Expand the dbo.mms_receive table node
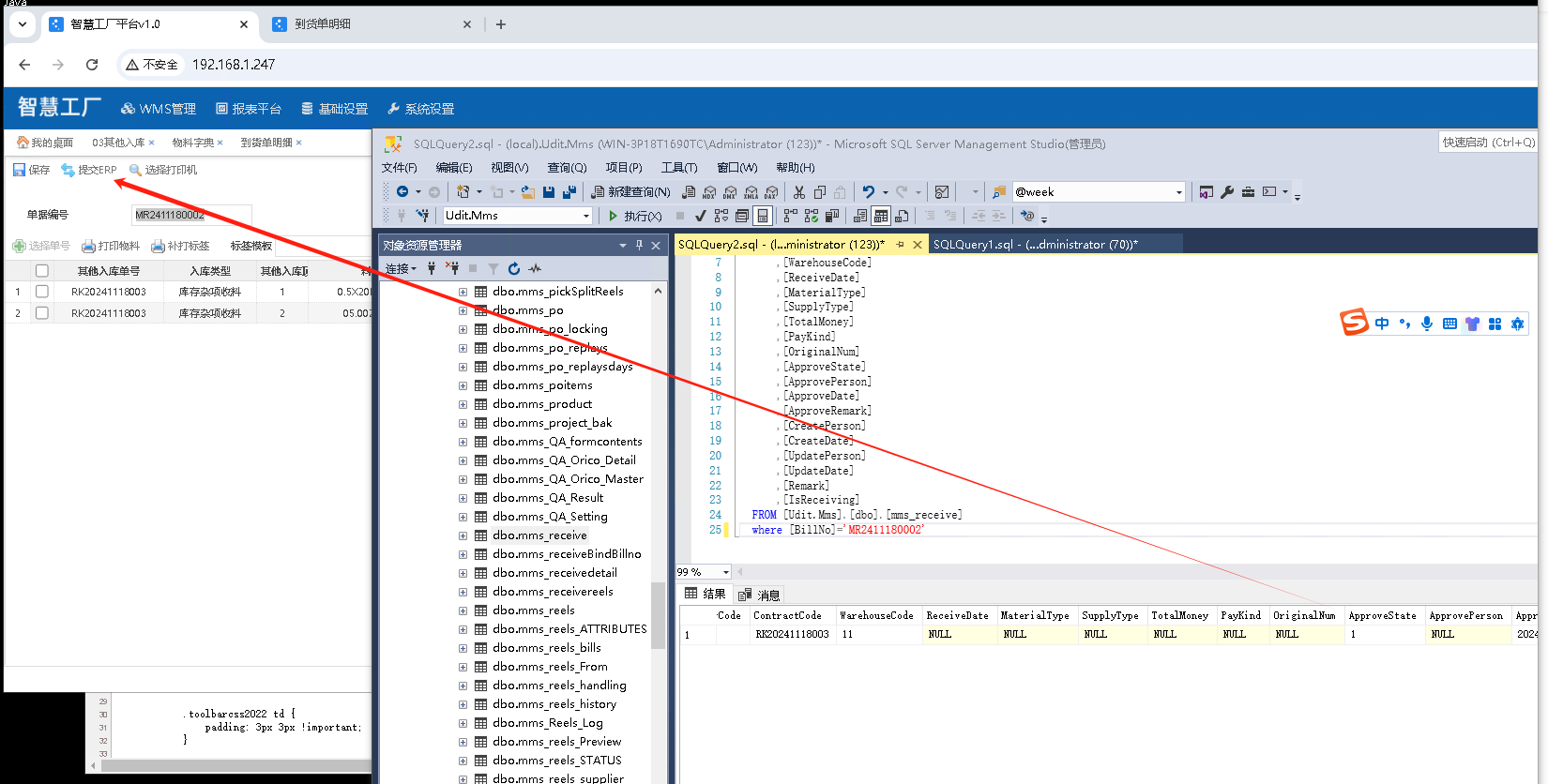 [x=463, y=535]
